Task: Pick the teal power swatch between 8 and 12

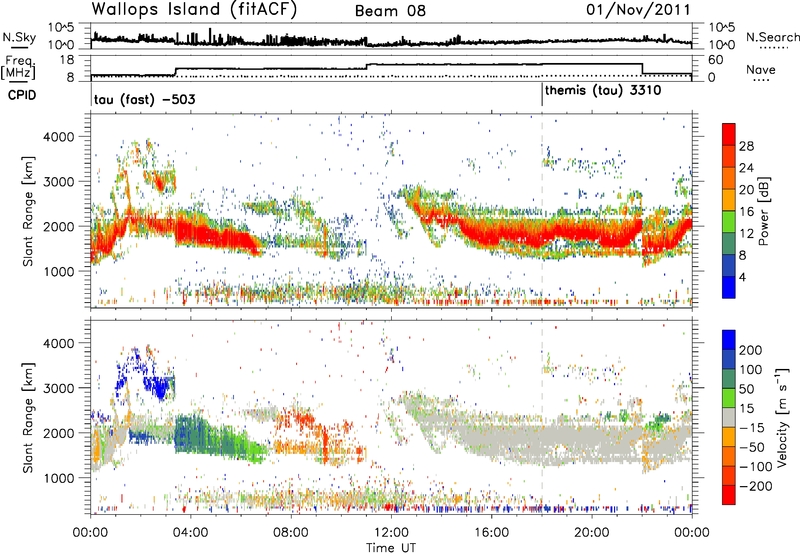Action: coord(729,244)
